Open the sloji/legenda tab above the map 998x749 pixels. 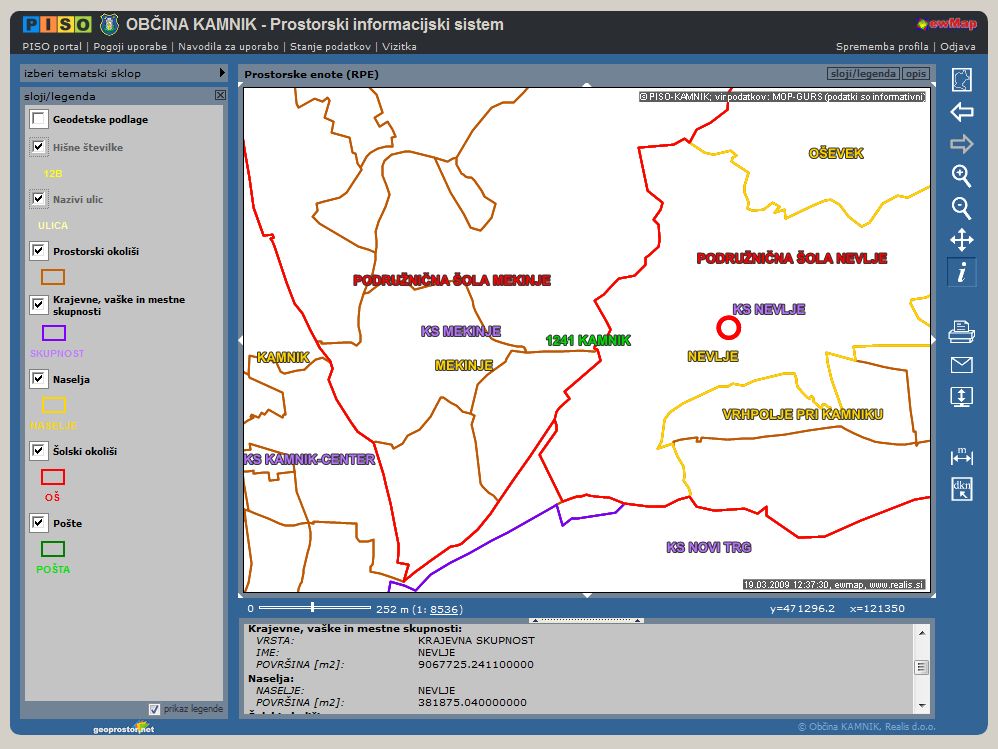[863, 74]
